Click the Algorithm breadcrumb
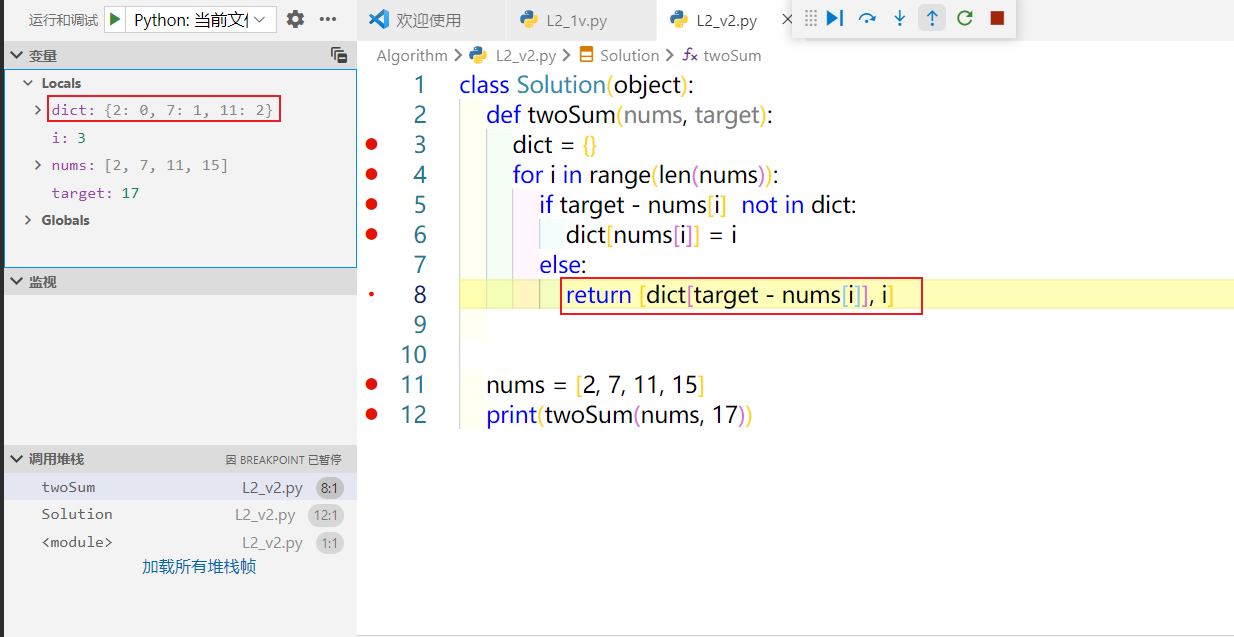Image resolution: width=1234 pixels, height=637 pixels. pos(412,56)
